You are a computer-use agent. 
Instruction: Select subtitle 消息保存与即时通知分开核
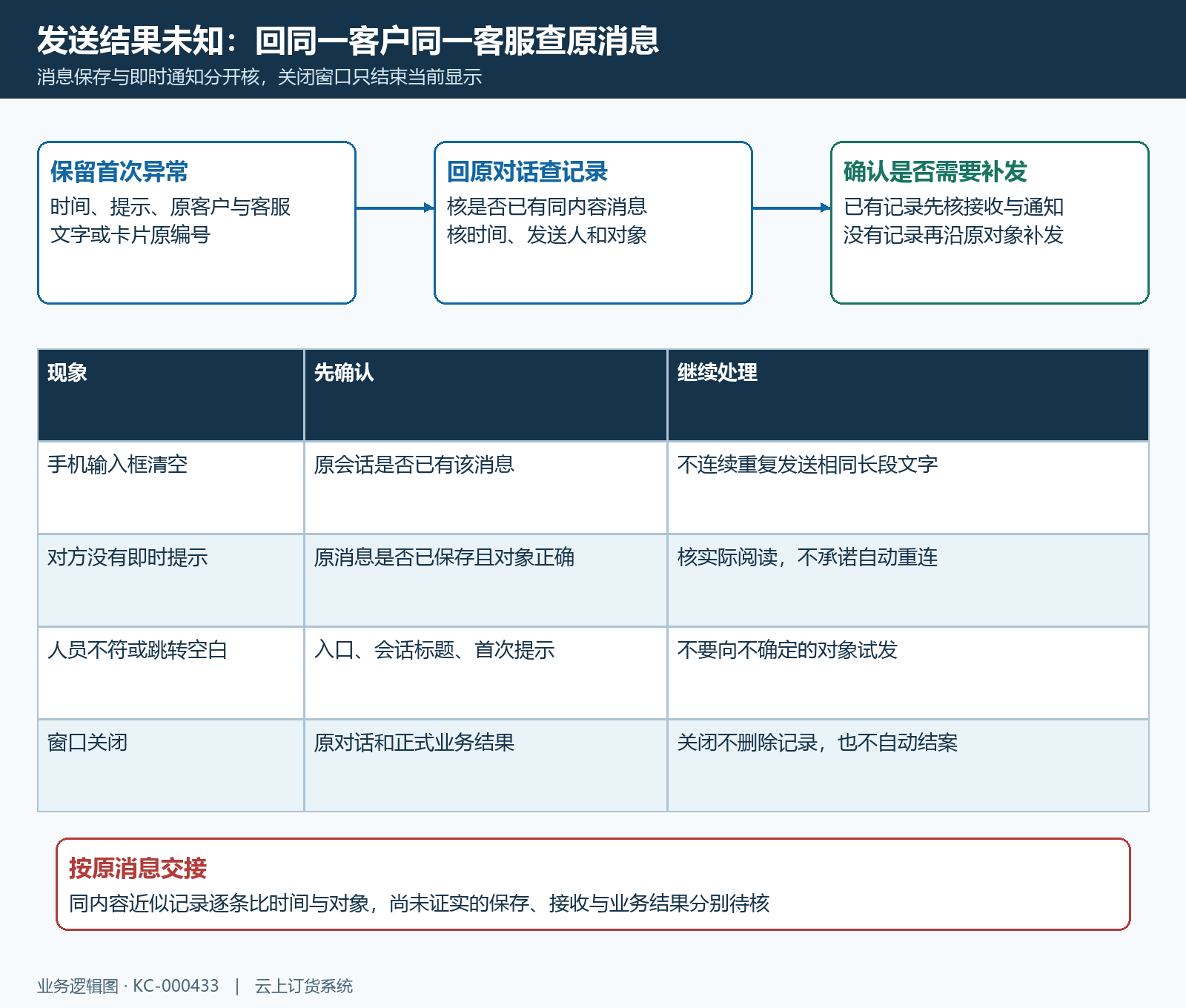point(148,77)
